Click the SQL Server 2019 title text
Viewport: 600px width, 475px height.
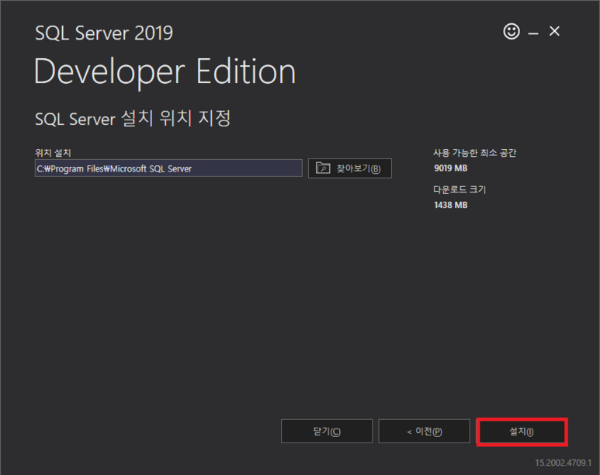pos(104,33)
